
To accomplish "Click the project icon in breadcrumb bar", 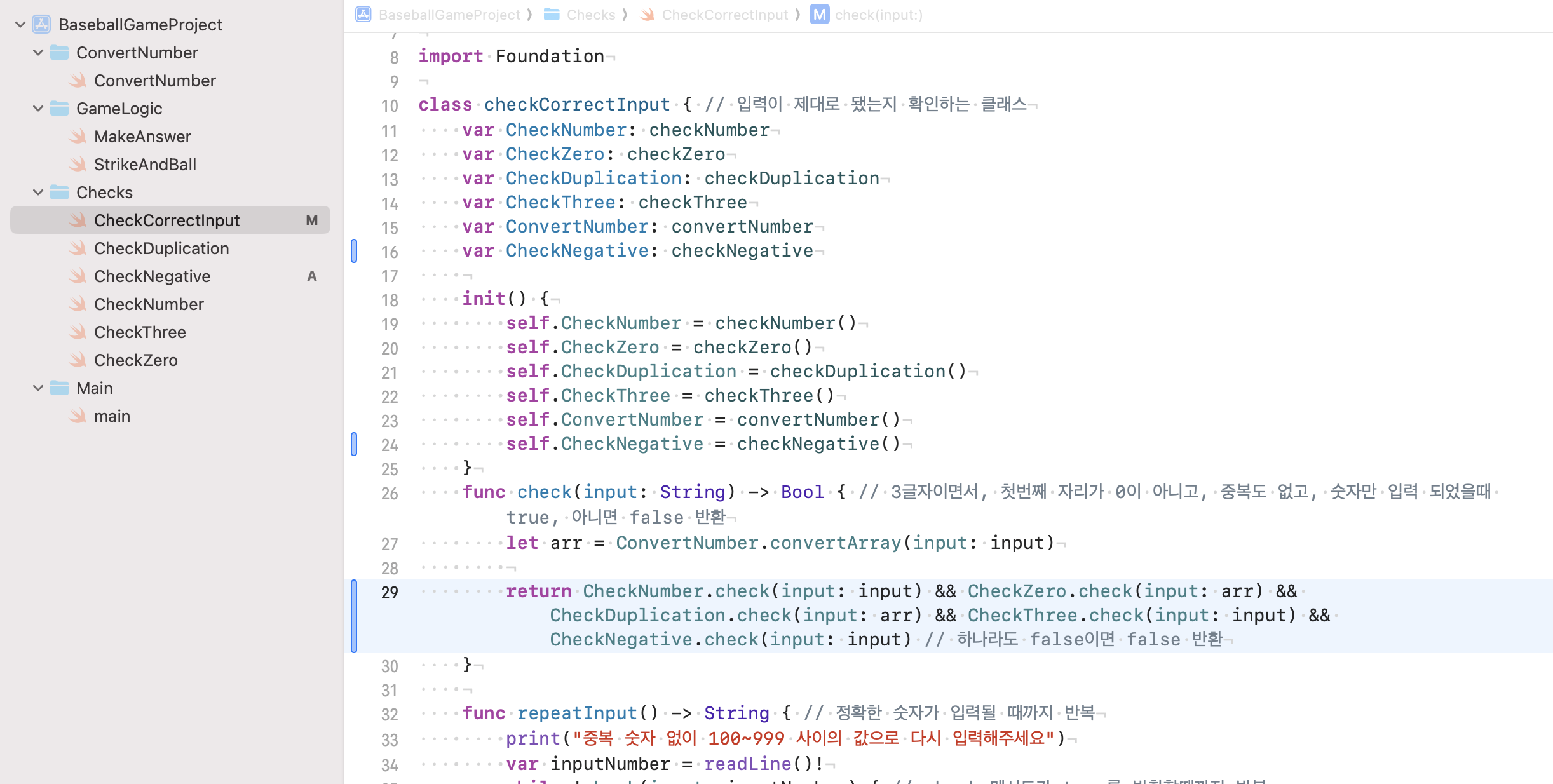I will pyautogui.click(x=363, y=15).
